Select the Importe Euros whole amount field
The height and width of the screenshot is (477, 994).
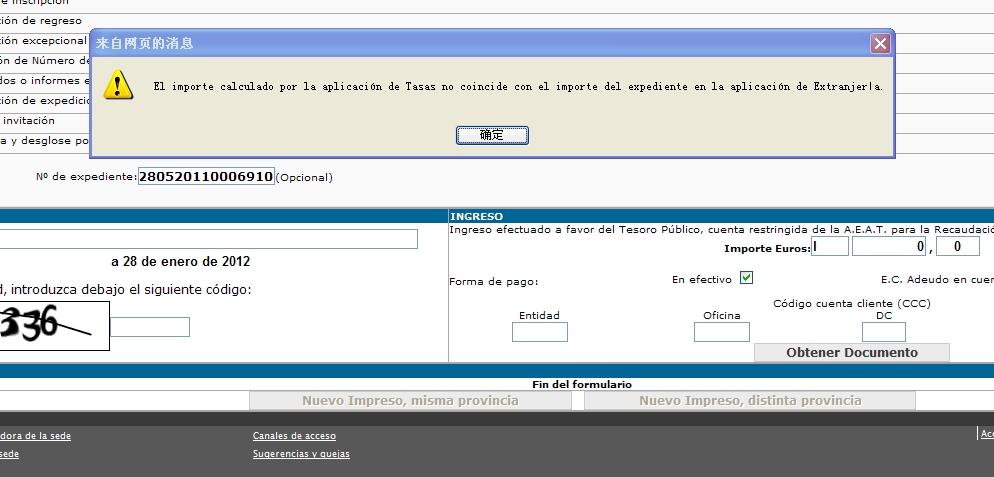tap(888, 246)
